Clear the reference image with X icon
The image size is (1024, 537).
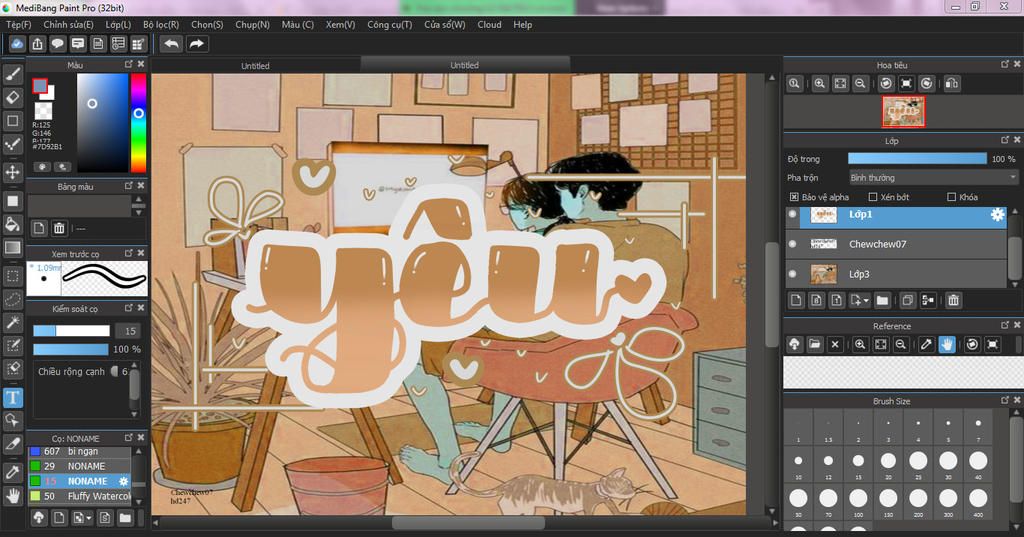pyautogui.click(x=835, y=344)
